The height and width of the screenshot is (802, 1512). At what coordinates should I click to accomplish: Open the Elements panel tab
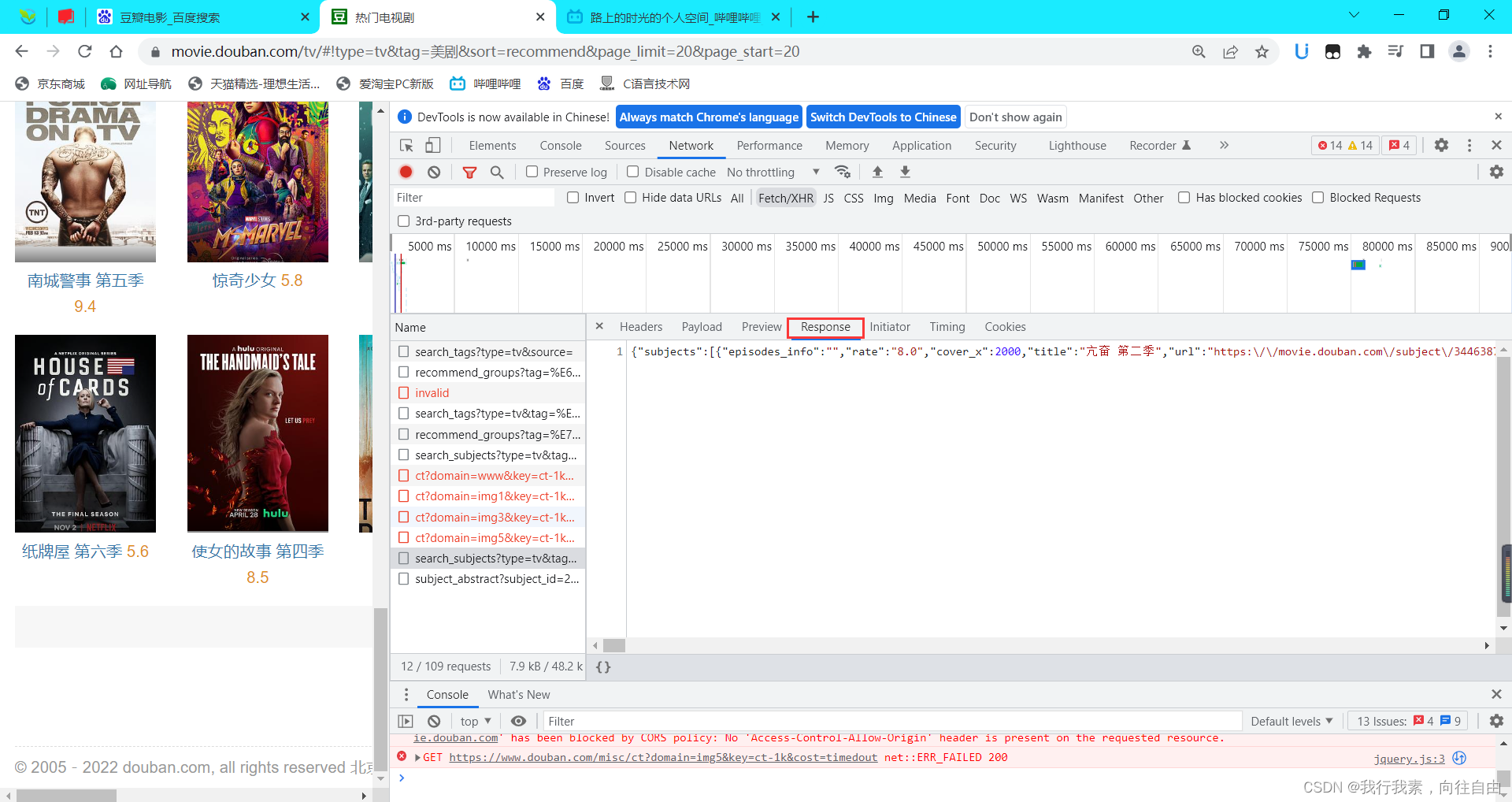492,146
